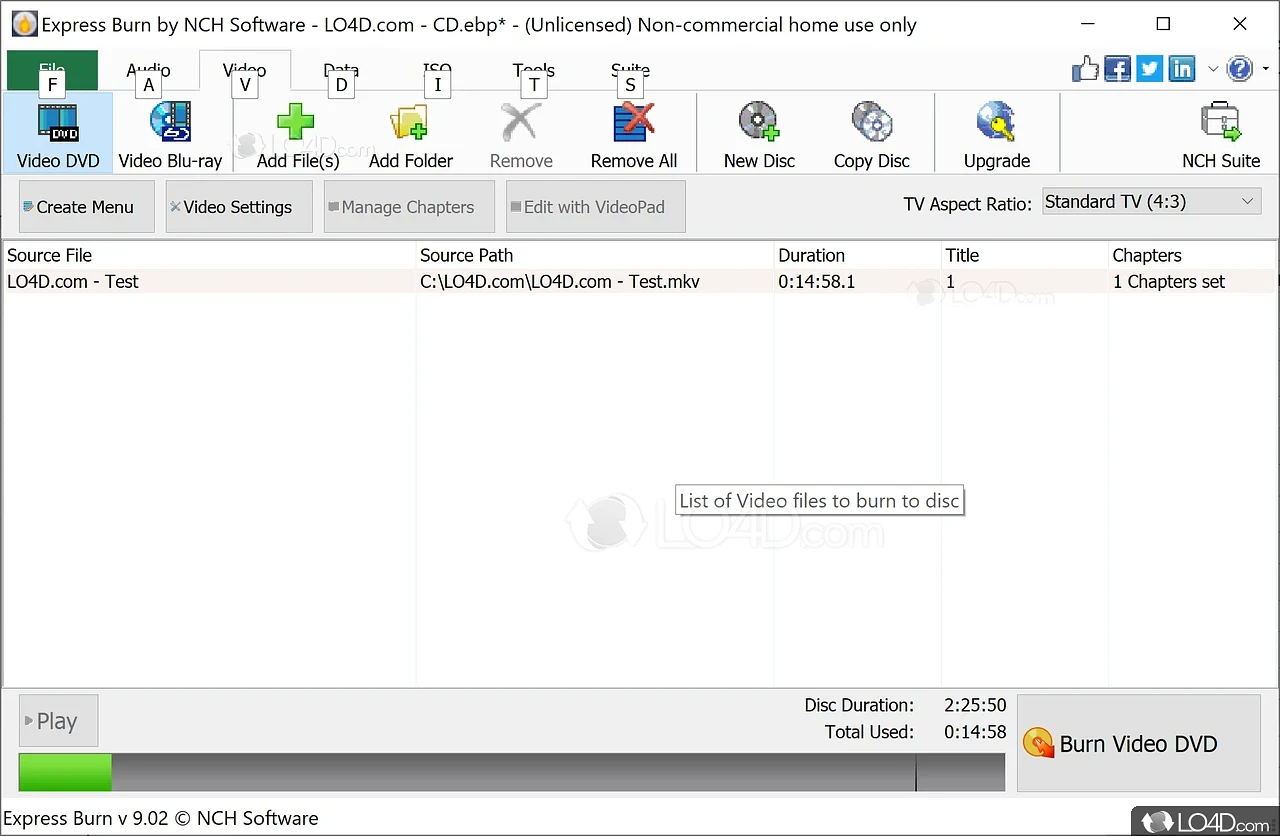1280x836 pixels.
Task: Switch to the Data tab
Action: [341, 70]
